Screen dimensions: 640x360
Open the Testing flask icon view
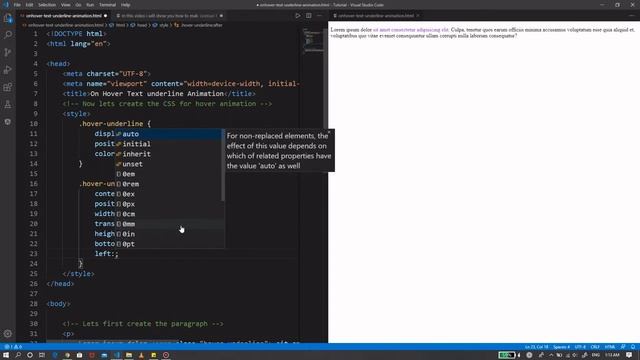pos(8,104)
